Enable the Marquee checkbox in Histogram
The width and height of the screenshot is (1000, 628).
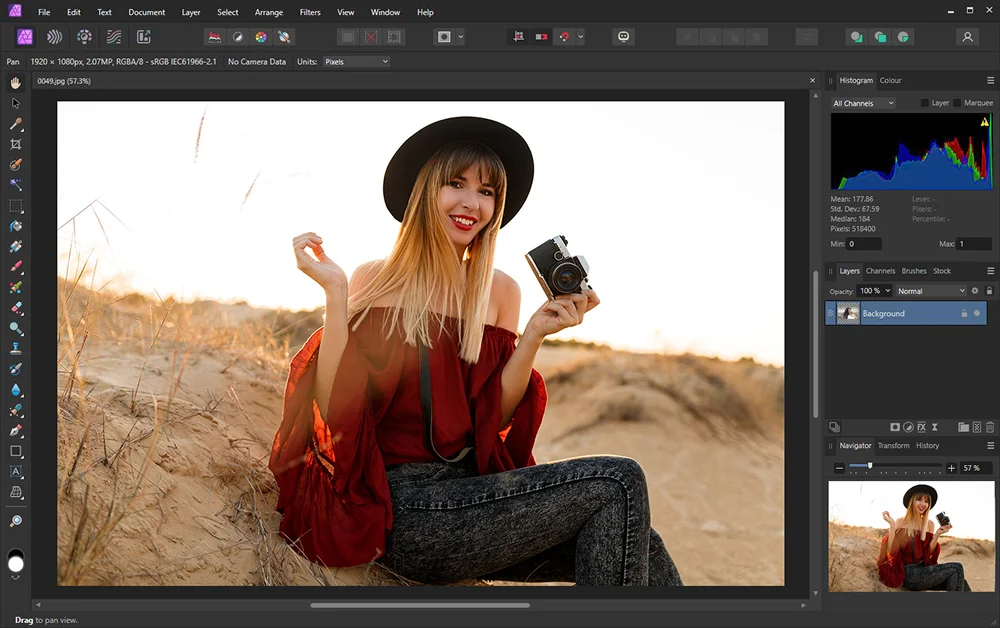[x=957, y=103]
